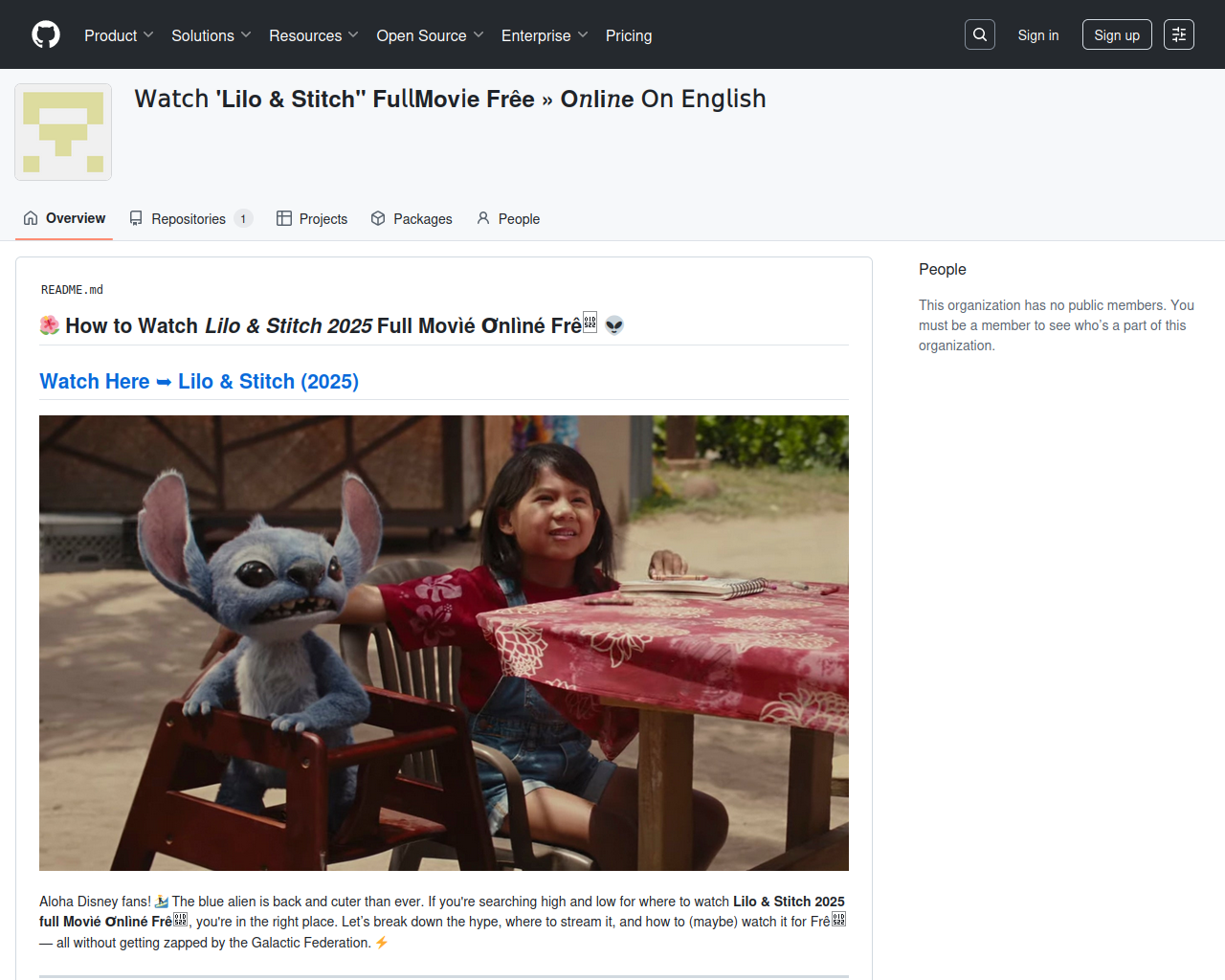Viewport: 1225px width, 980px height.
Task: Click the People person icon
Action: [483, 218]
